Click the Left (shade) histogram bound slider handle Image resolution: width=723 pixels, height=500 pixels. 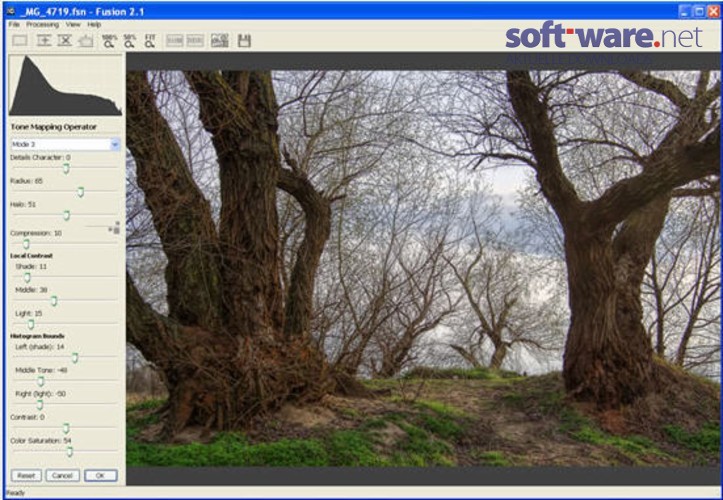(75, 358)
